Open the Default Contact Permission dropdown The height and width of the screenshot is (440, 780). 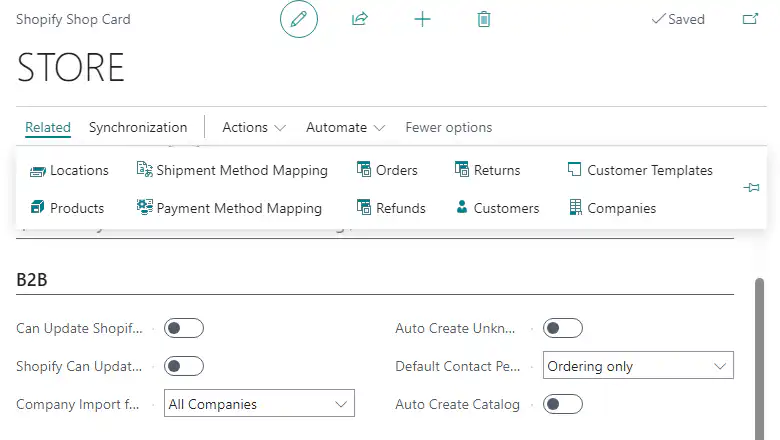point(638,366)
